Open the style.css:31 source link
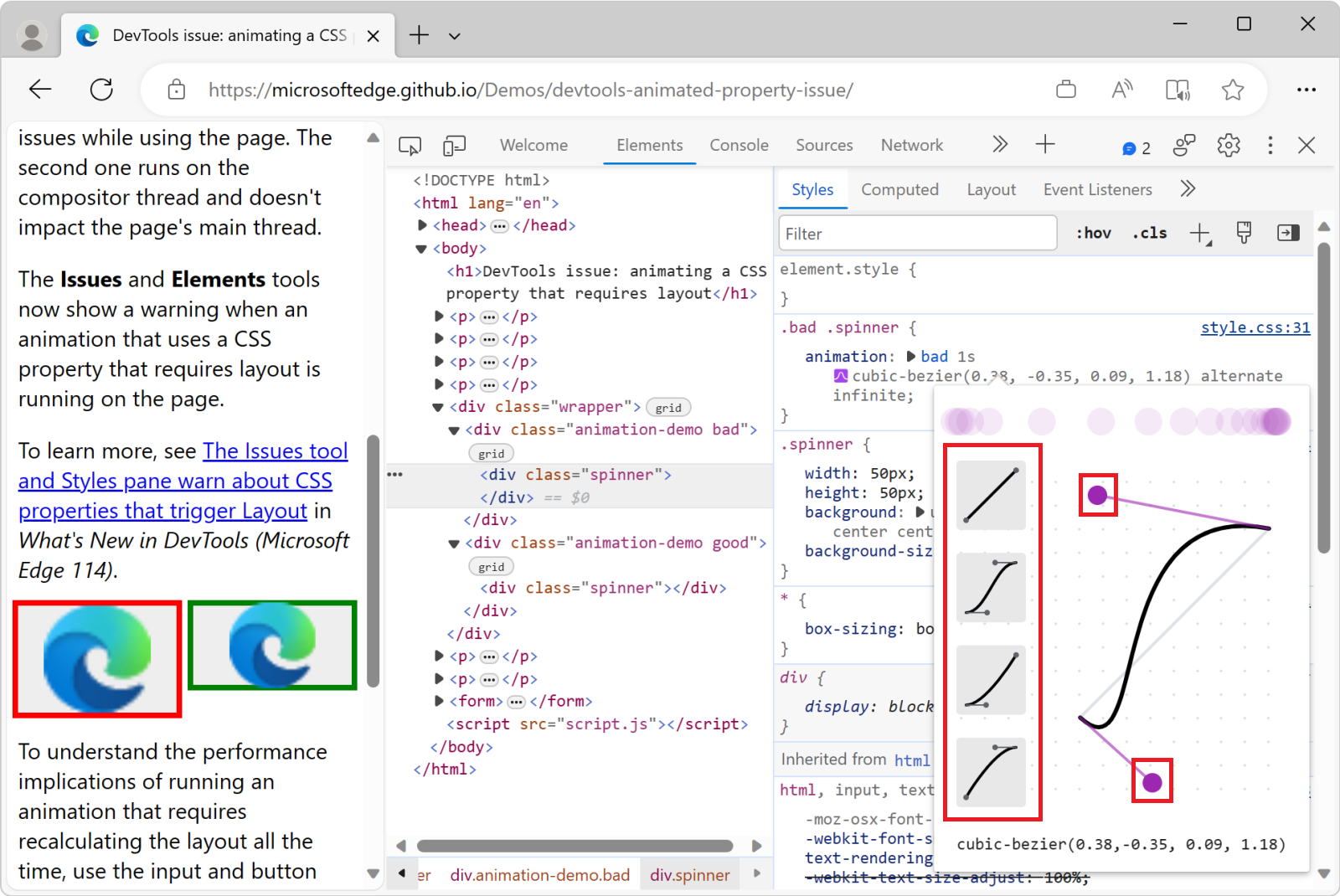The width and height of the screenshot is (1340, 896). [1255, 327]
